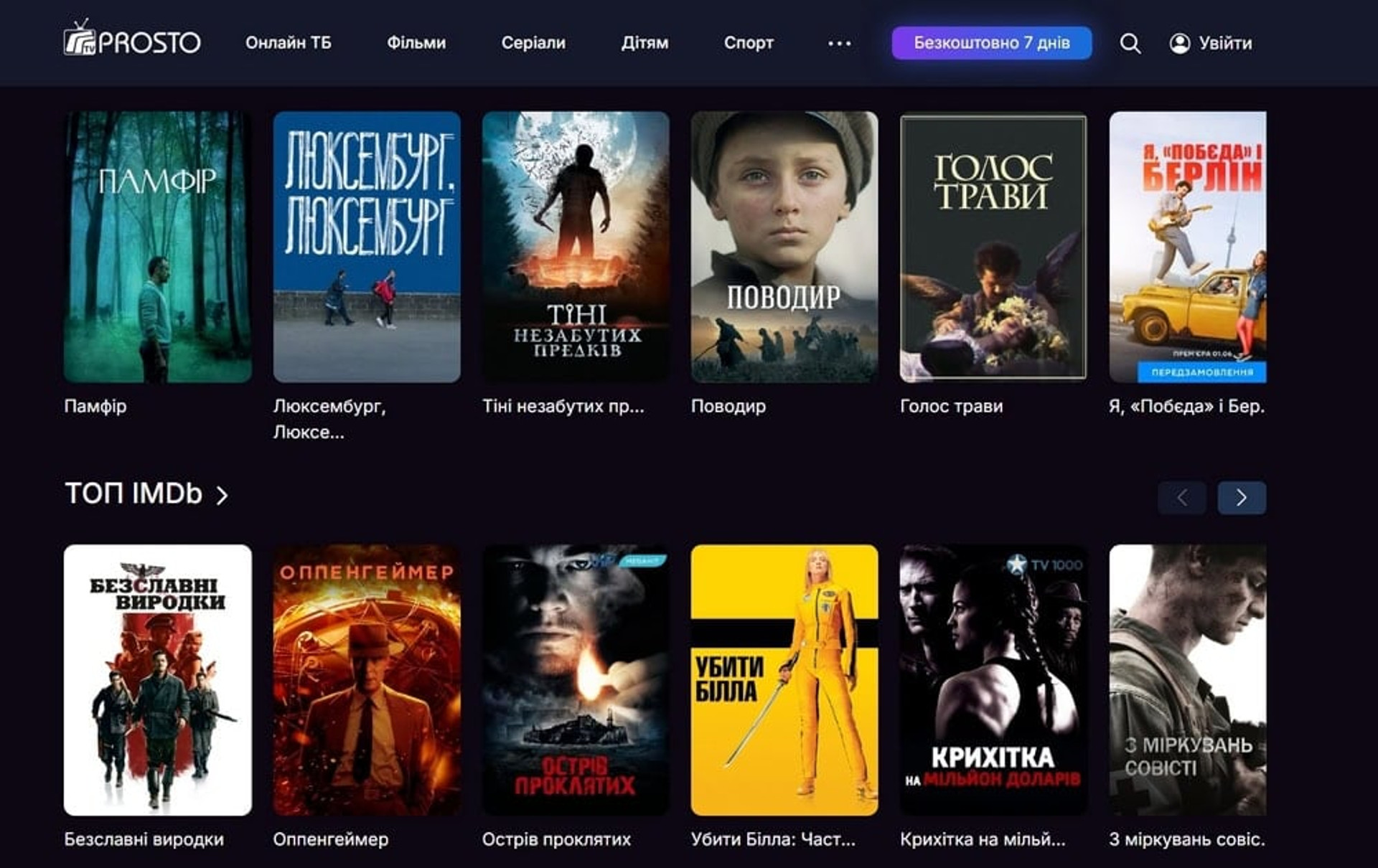The image size is (1378, 868).
Task: Show next ТОП IMDb titles arrow
Action: [1242, 497]
